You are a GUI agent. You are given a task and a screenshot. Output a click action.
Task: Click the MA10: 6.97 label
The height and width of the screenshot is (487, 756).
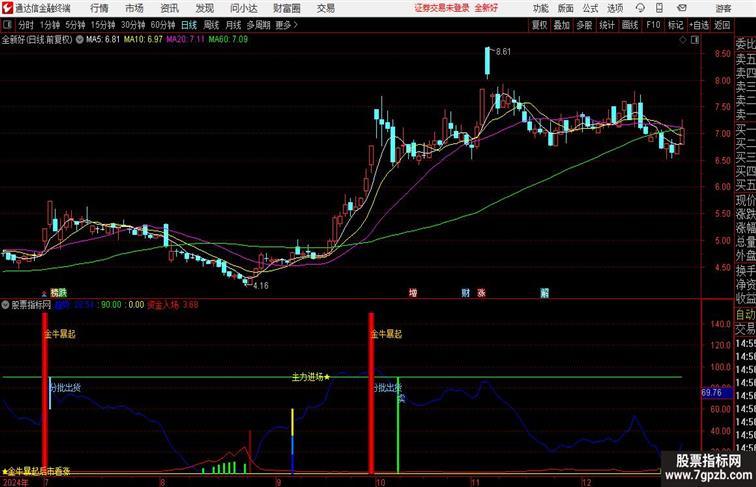coord(143,40)
